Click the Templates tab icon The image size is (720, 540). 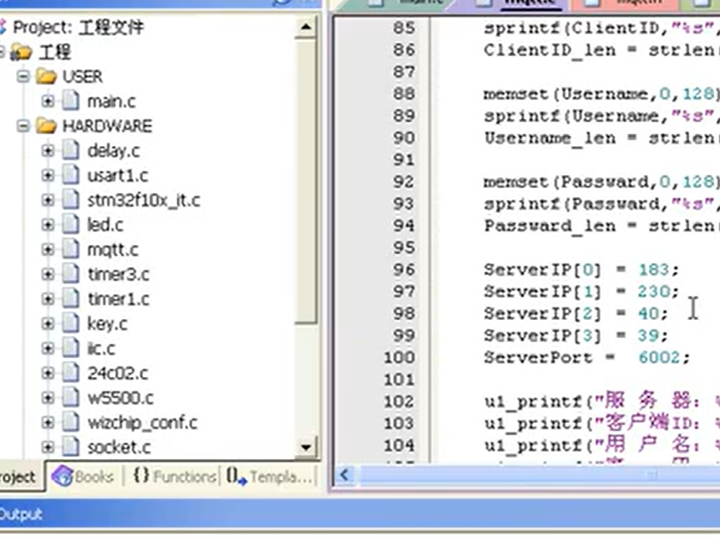234,477
